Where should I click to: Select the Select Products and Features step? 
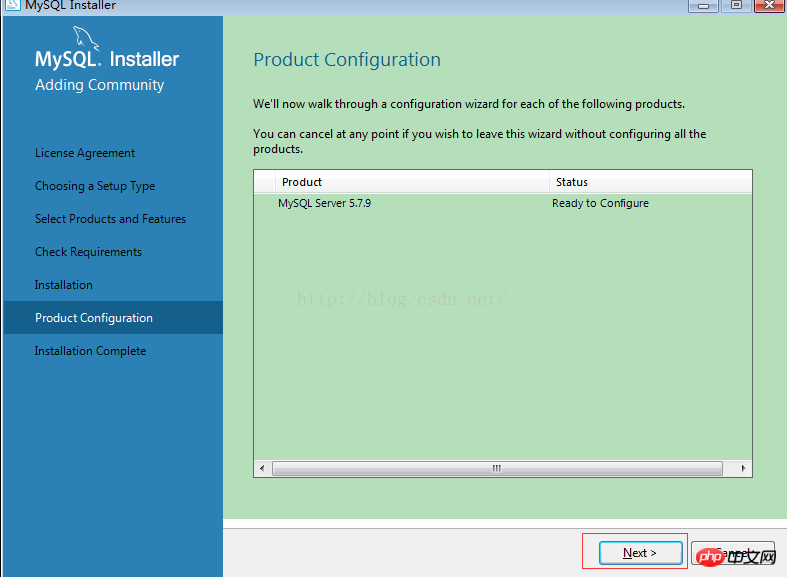(110, 219)
